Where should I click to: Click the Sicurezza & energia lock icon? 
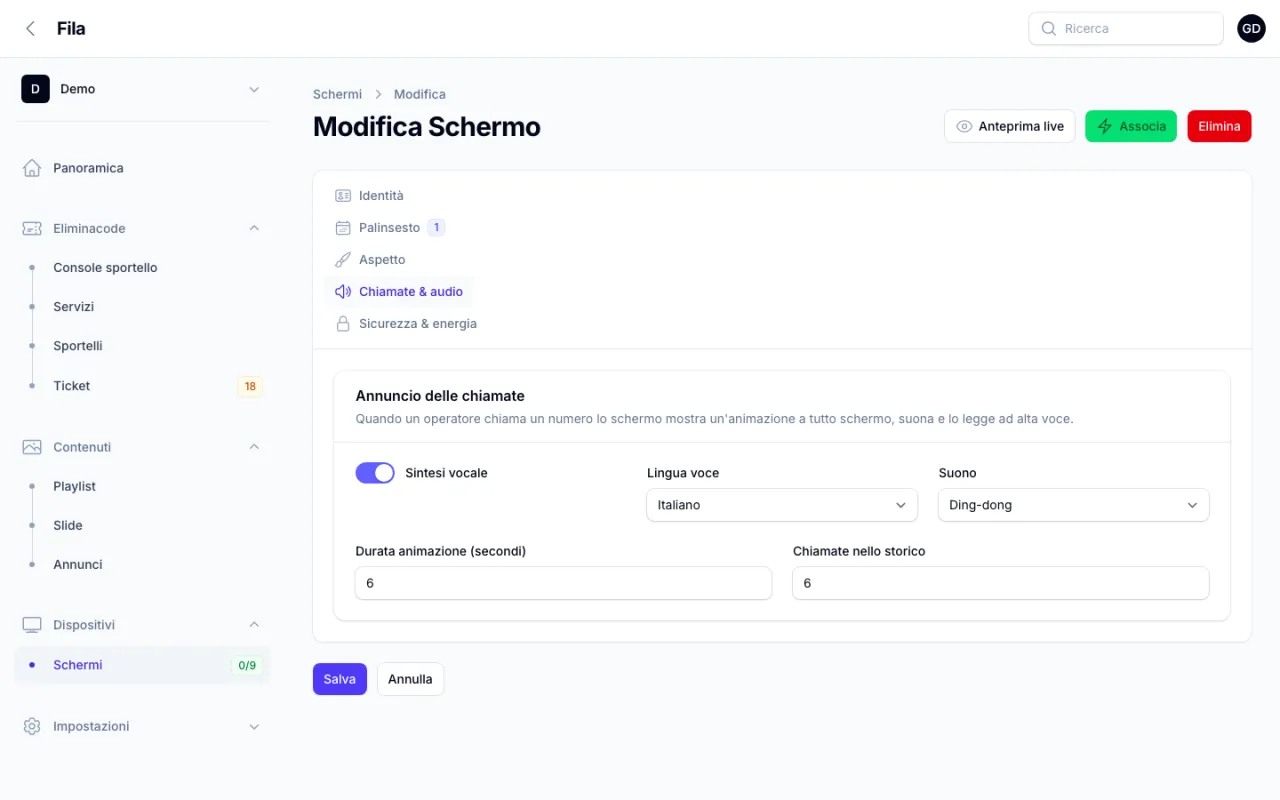343,324
